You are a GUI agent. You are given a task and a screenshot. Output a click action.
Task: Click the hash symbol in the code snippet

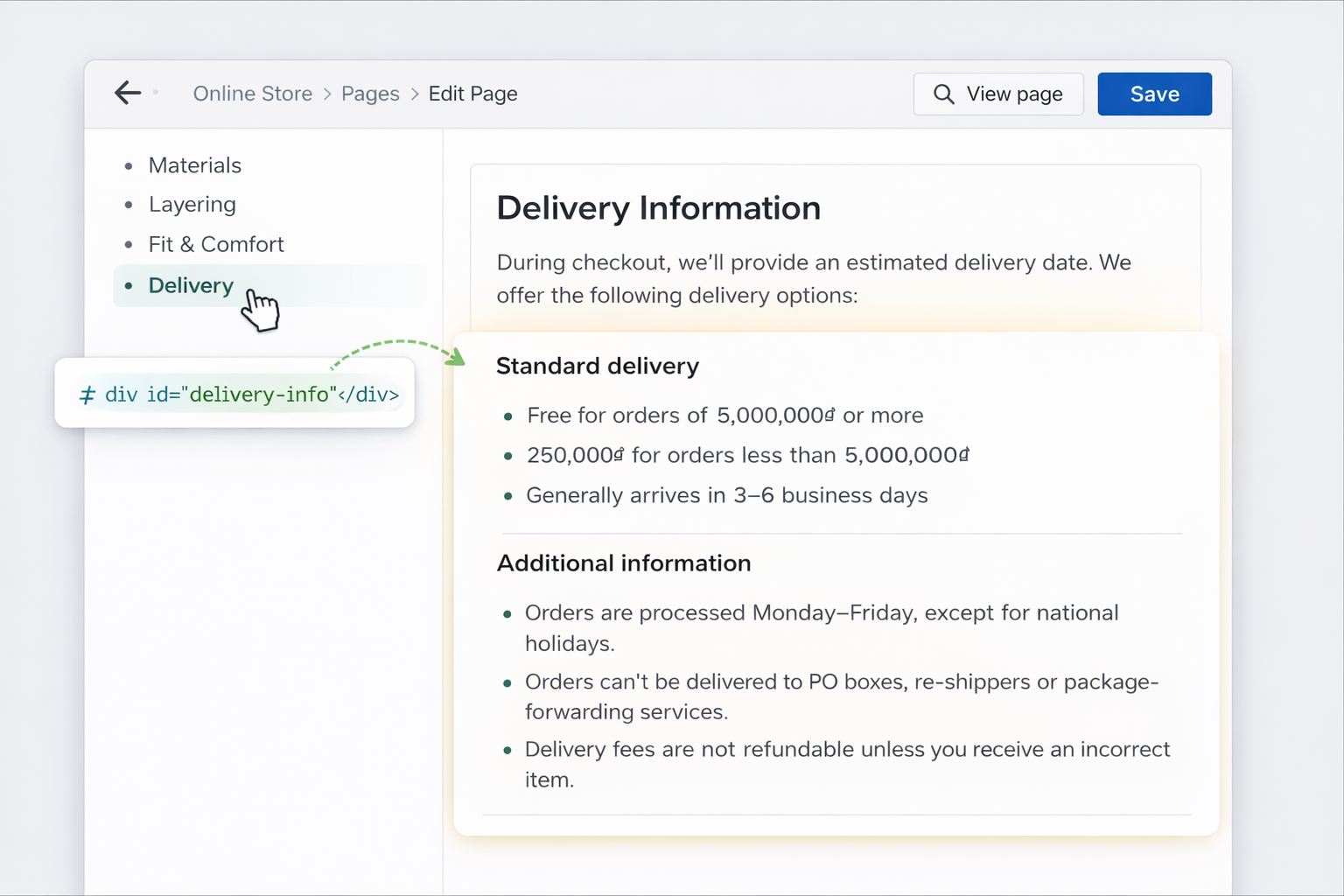(86, 395)
